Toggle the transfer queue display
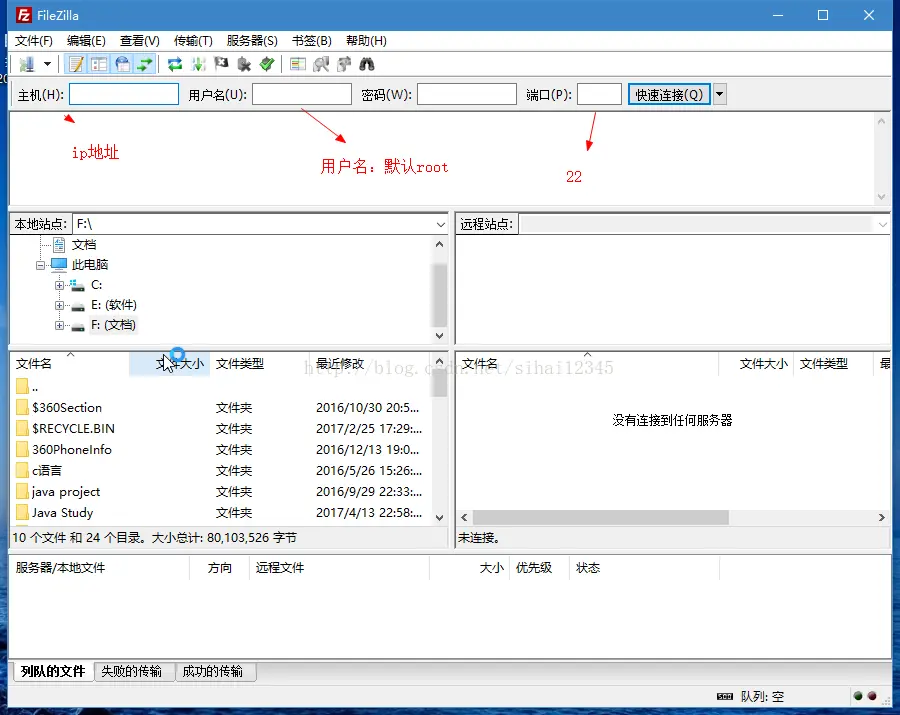 click(145, 64)
